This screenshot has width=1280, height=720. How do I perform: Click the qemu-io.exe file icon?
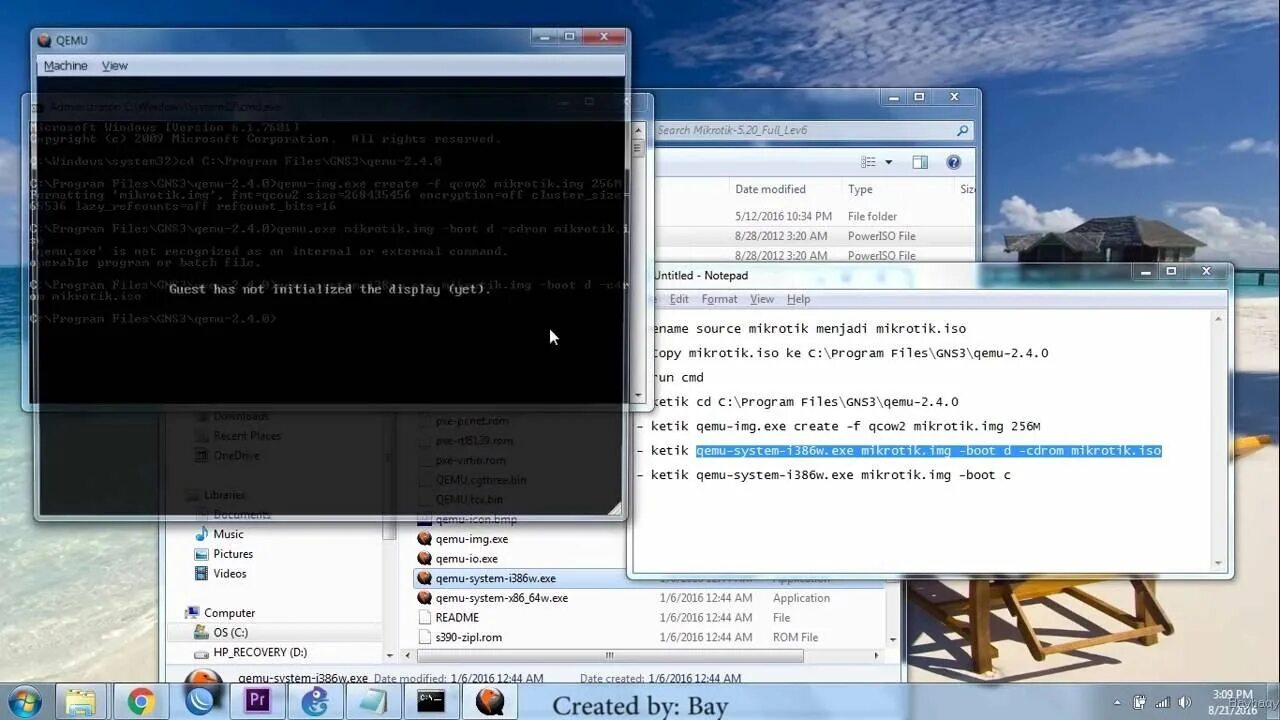tap(424, 559)
